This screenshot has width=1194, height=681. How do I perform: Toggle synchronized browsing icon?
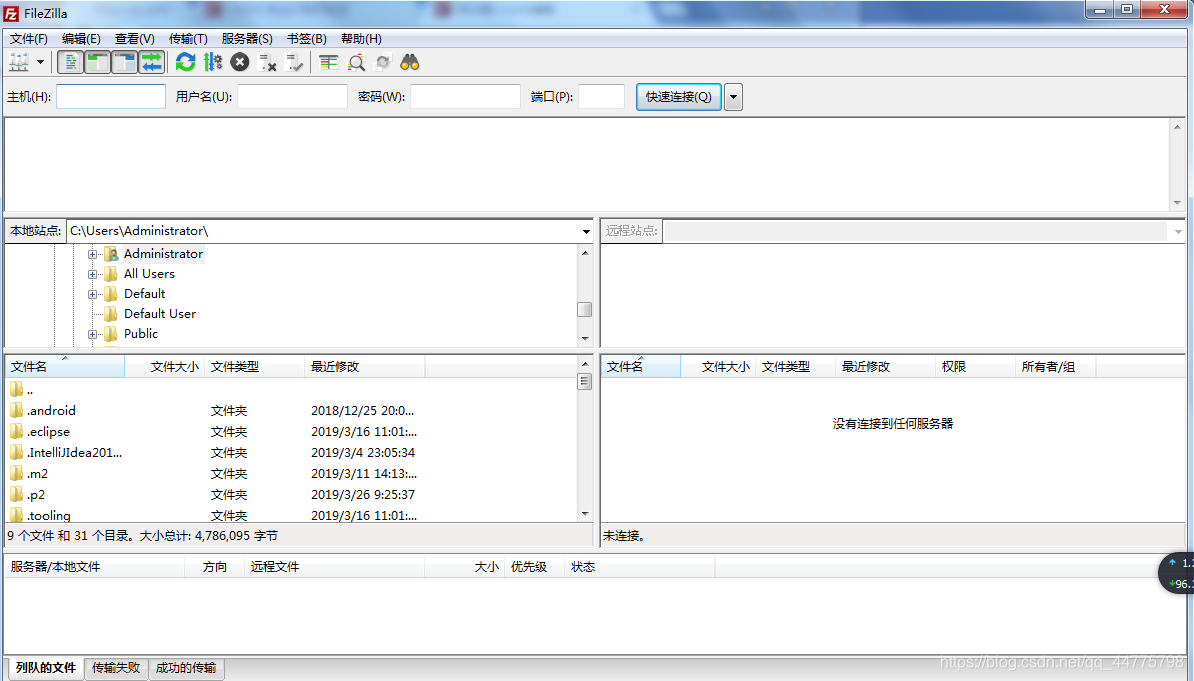[x=383, y=62]
